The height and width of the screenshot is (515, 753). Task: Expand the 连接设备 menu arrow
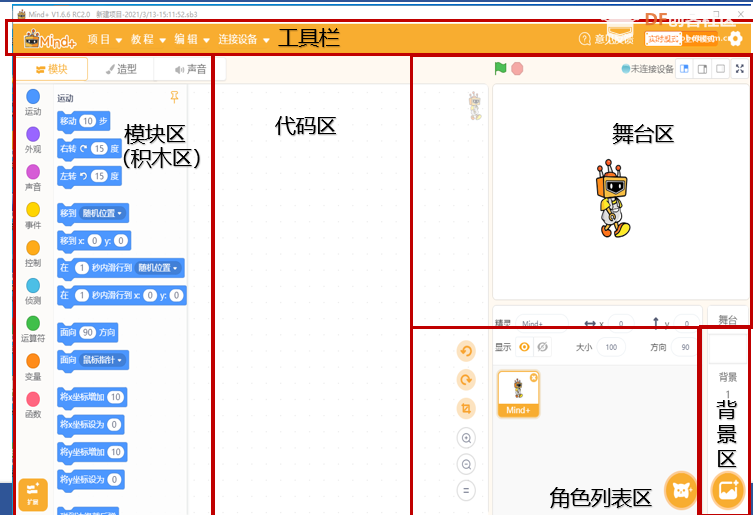(x=266, y=40)
